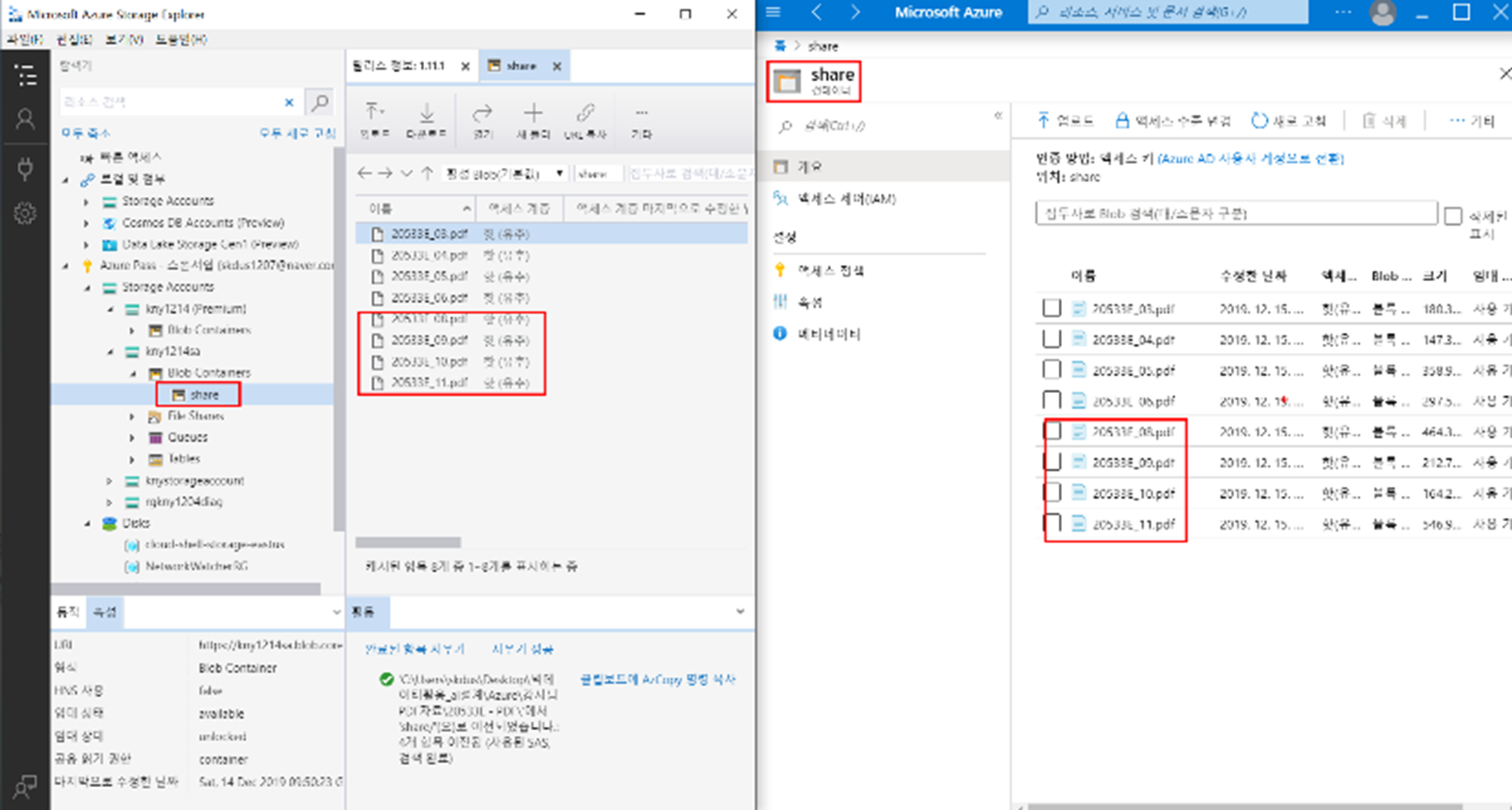Expand the knystorageaccount node

pyautogui.click(x=110, y=481)
